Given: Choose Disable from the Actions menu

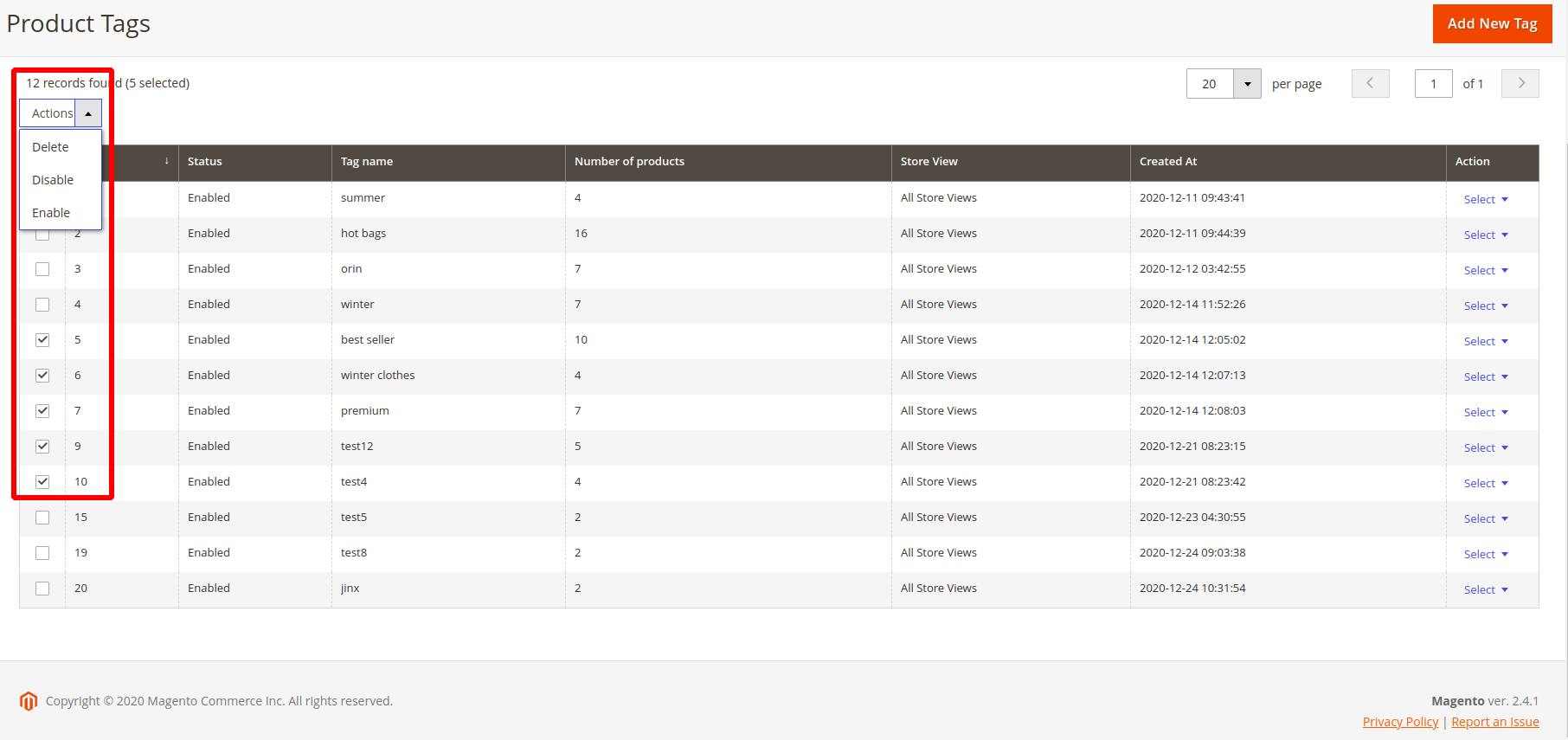Looking at the screenshot, I should pos(53,180).
